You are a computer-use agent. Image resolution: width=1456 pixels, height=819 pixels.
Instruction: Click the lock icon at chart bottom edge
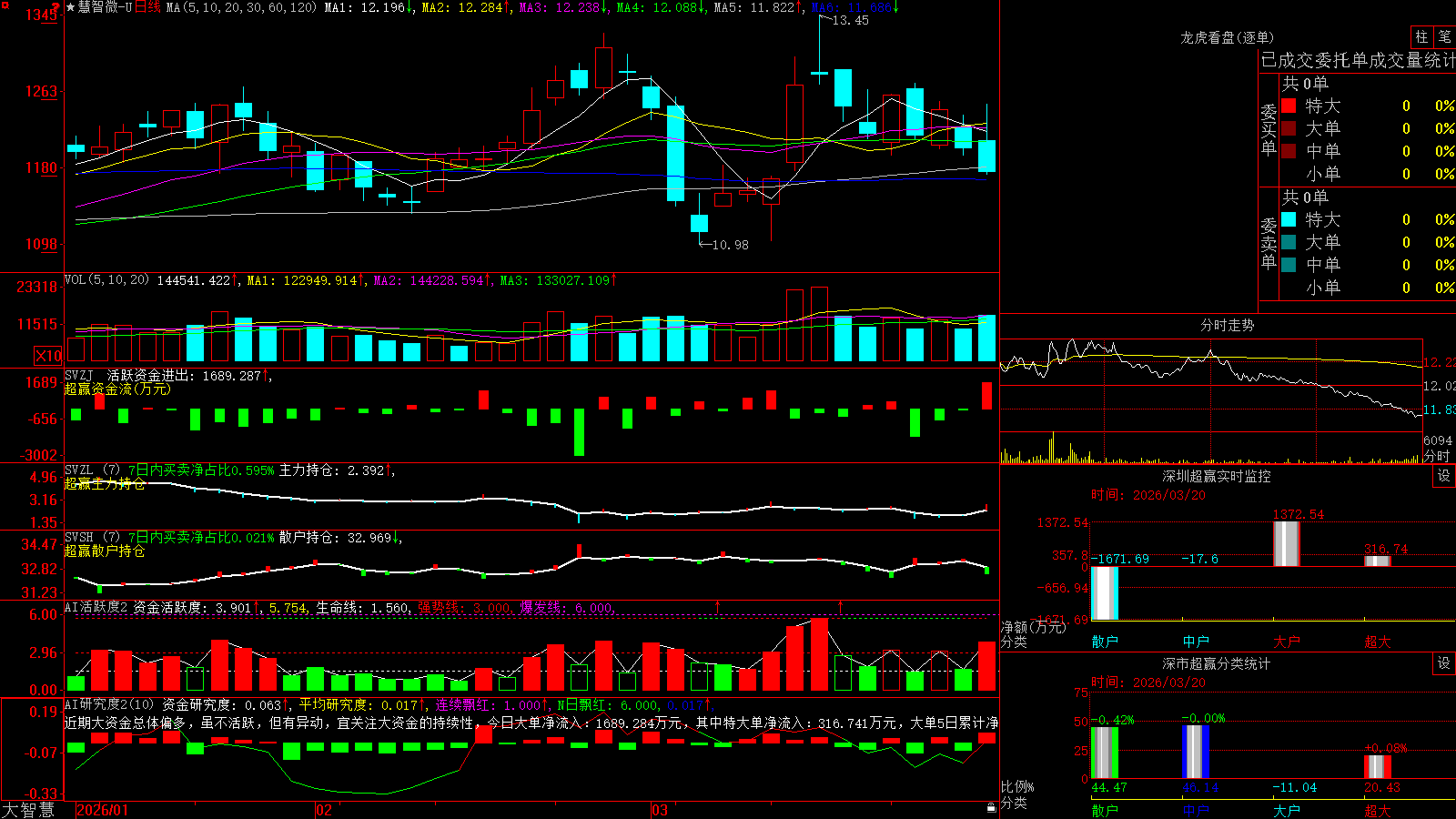click(x=991, y=807)
